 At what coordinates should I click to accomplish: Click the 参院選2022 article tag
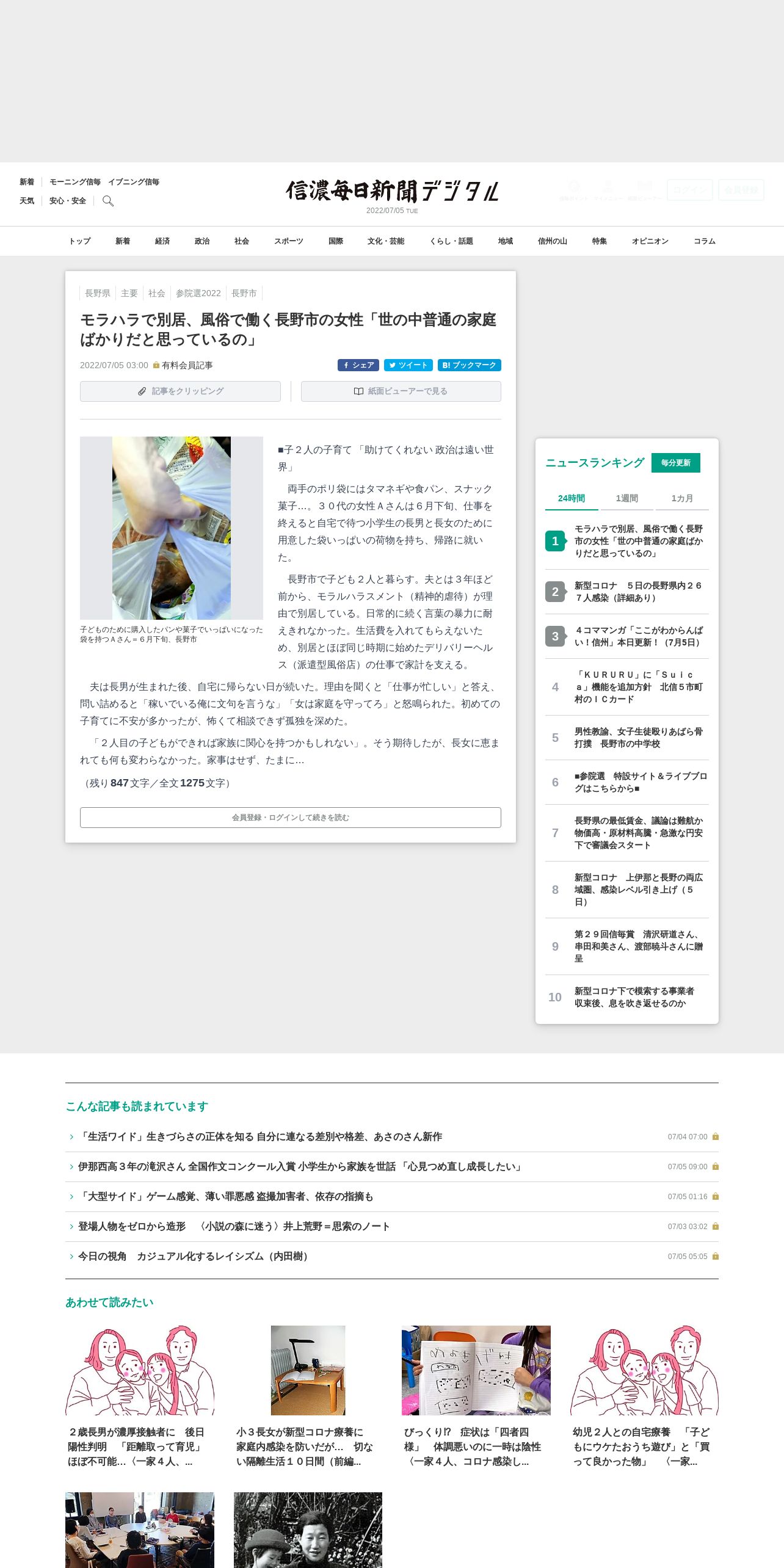coord(198,293)
